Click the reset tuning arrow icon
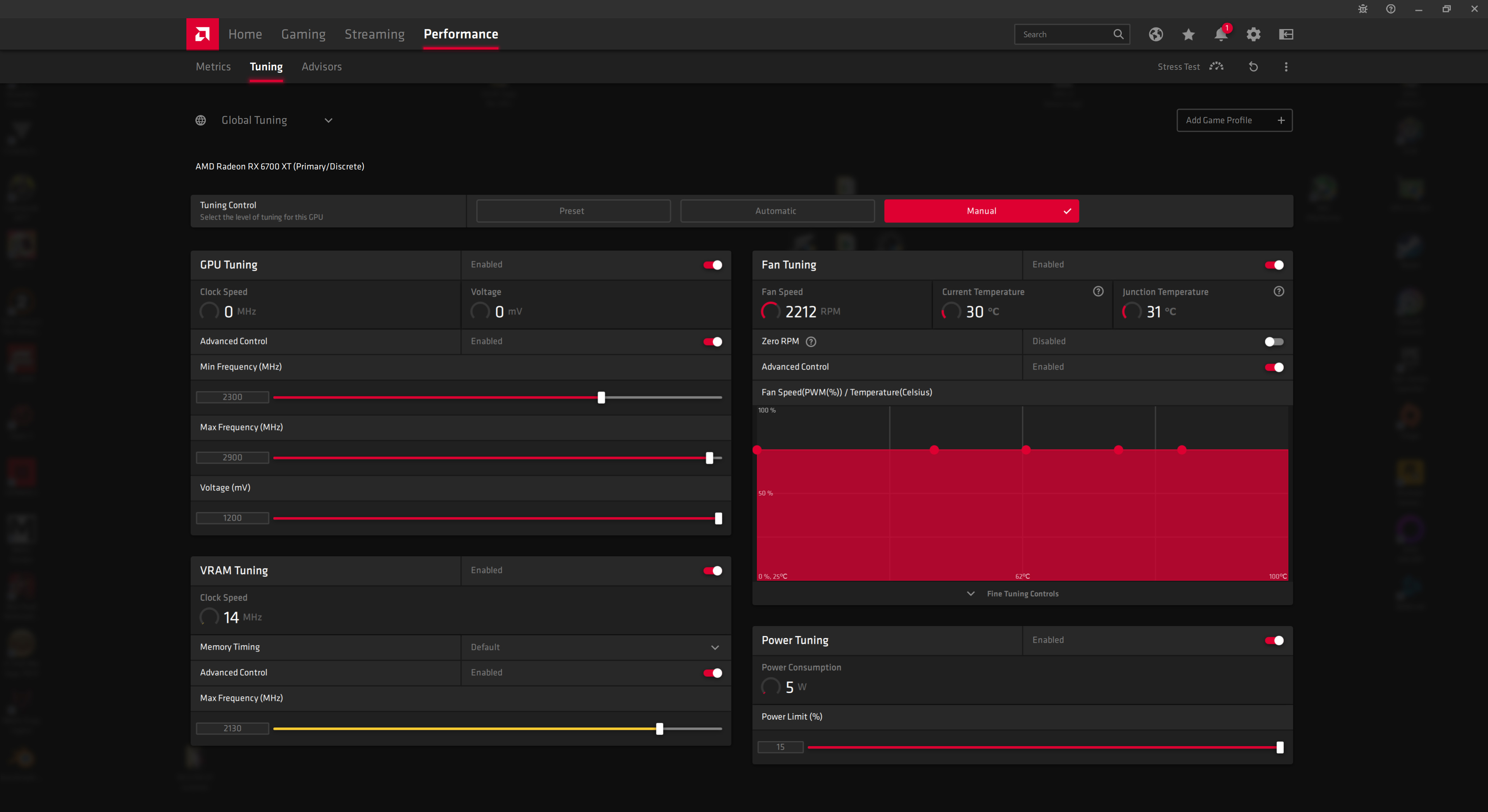This screenshot has height=812, width=1488. coord(1253,67)
